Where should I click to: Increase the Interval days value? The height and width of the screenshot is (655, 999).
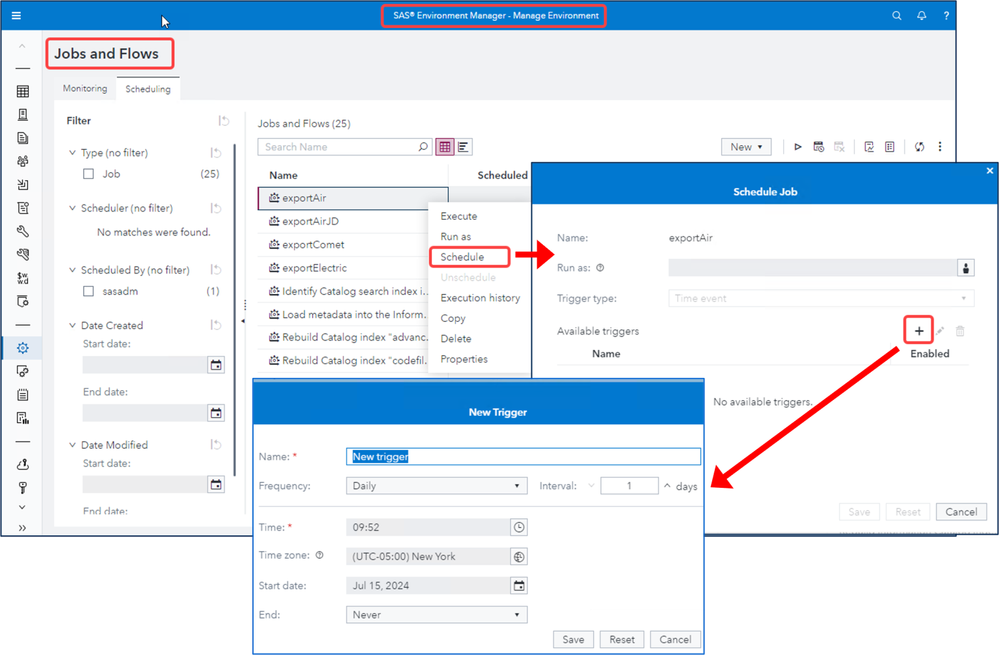[667, 486]
